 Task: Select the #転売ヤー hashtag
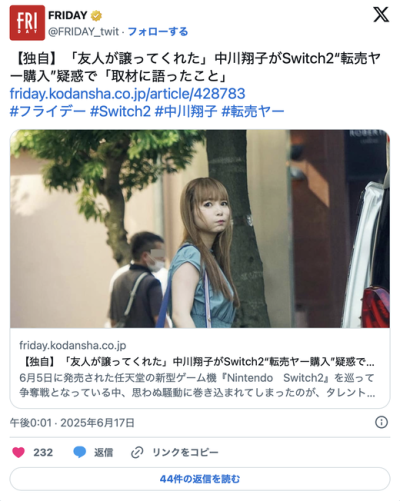(253, 111)
